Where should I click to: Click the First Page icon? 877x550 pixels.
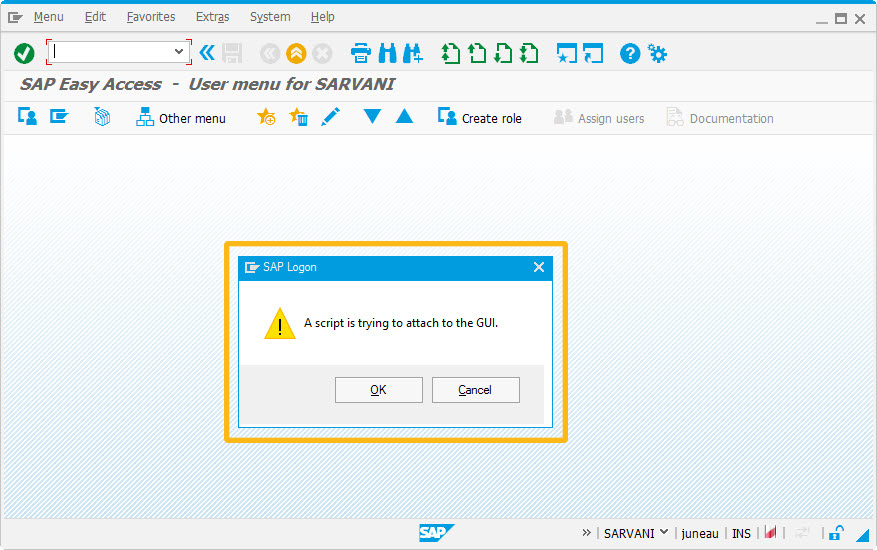click(x=451, y=54)
